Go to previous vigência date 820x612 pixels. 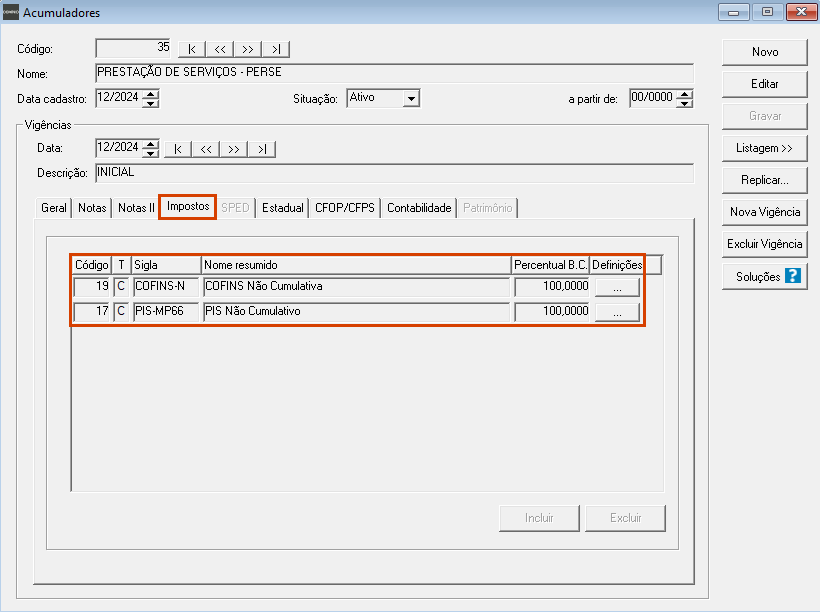pos(206,149)
